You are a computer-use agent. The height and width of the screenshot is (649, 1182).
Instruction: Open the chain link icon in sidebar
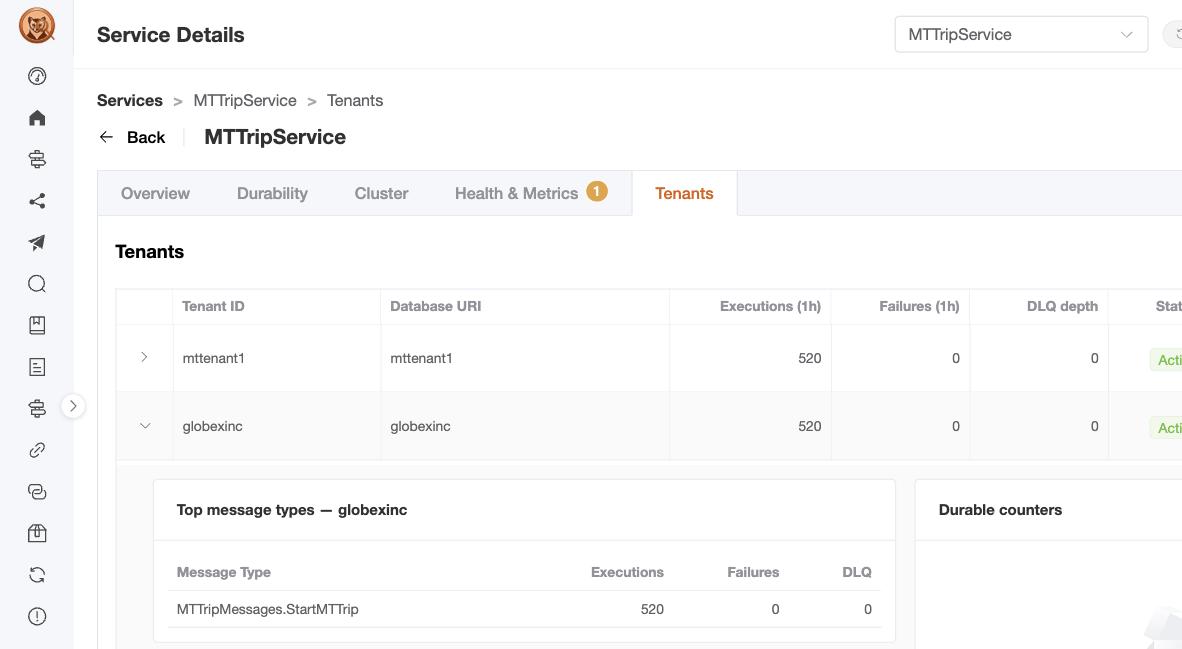pyautogui.click(x=37, y=450)
